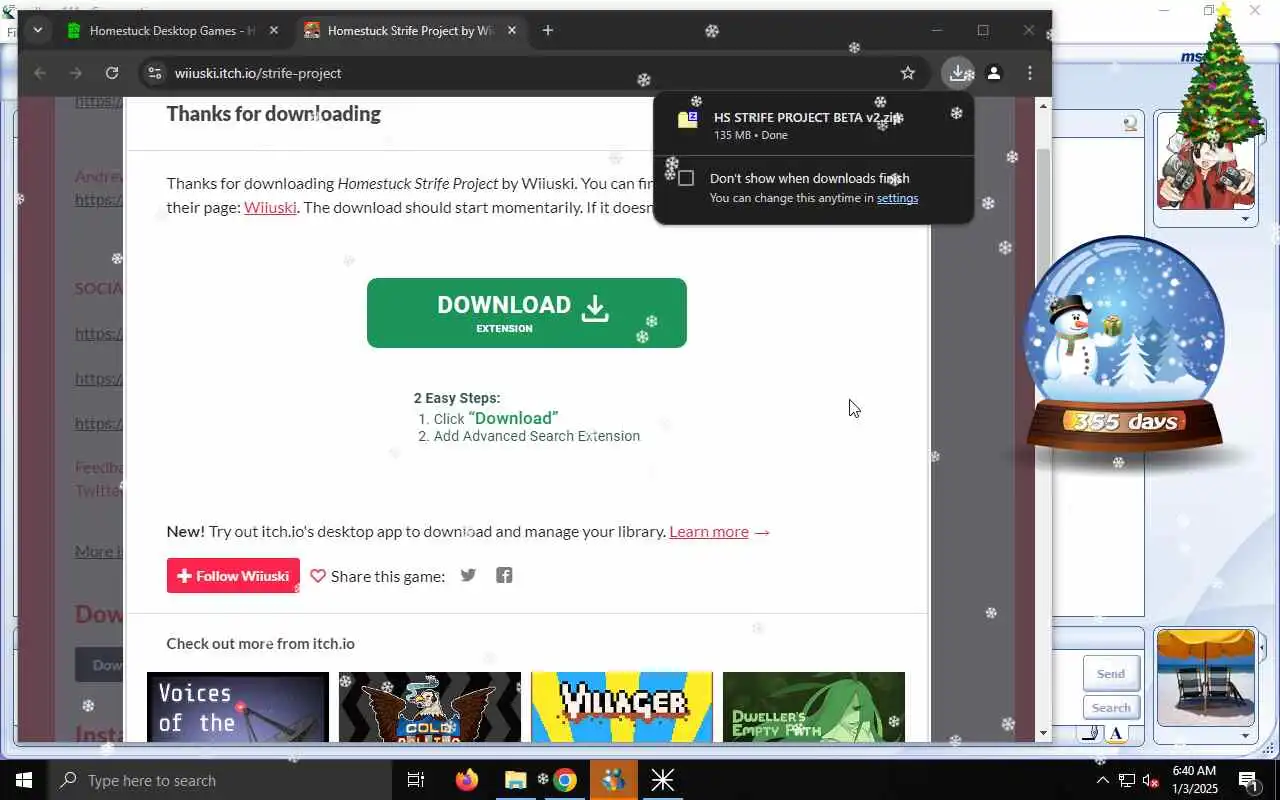Click Search button in messenger window
This screenshot has height=800, width=1280.
pos(1111,707)
